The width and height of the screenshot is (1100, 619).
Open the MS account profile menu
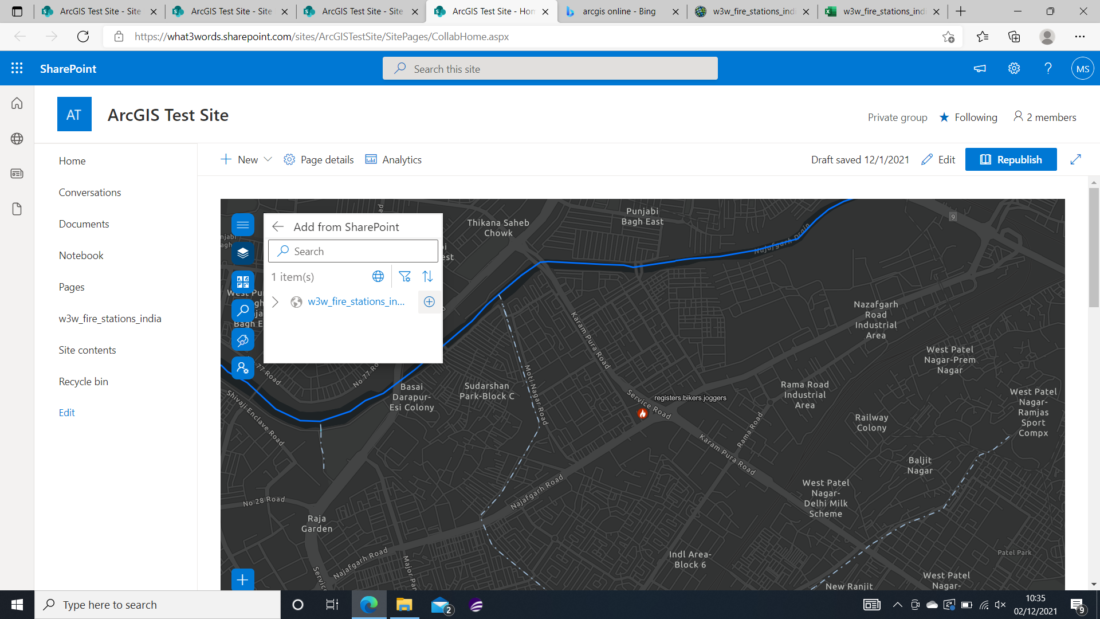pos(1082,69)
